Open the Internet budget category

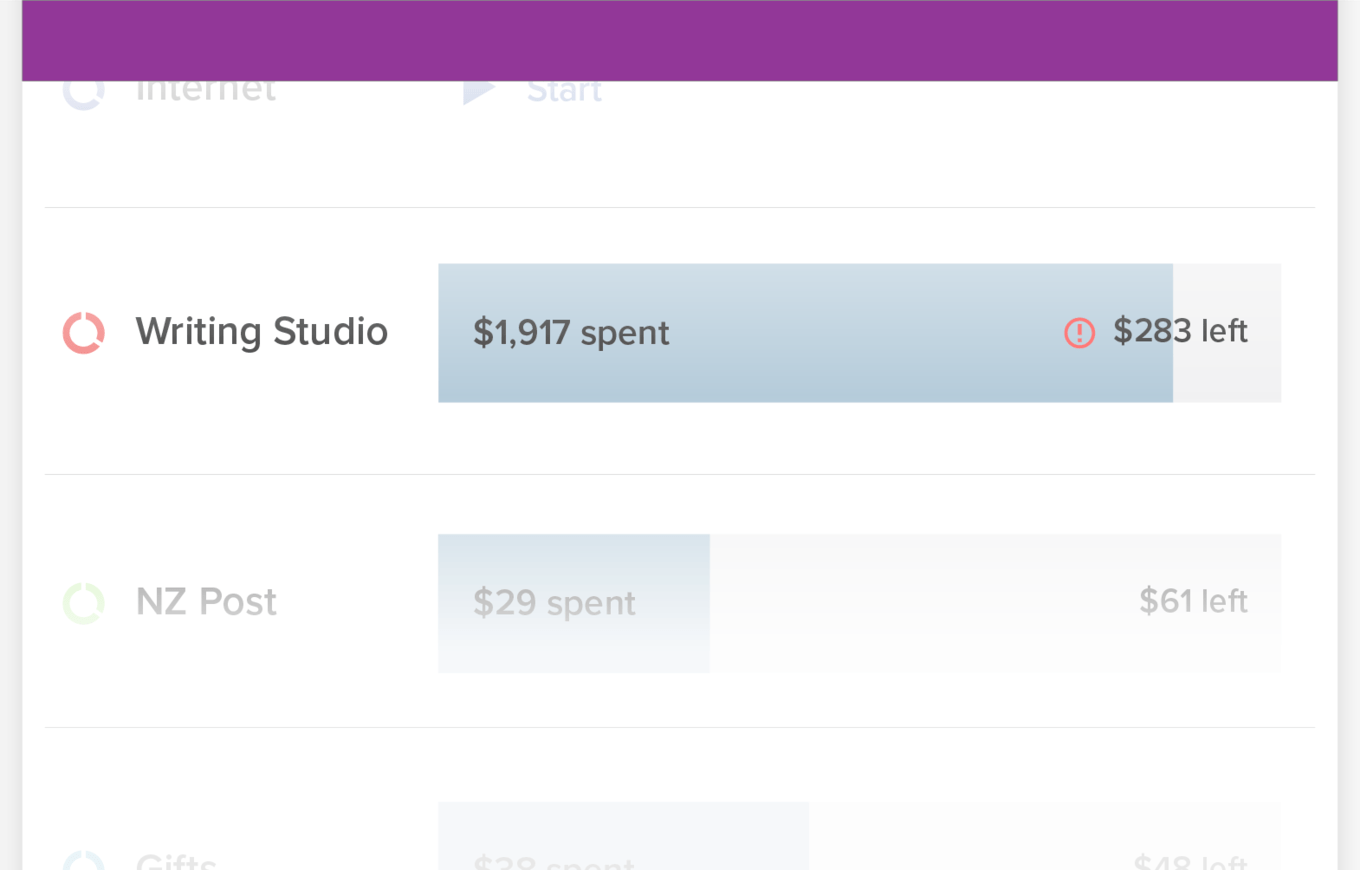[x=206, y=88]
